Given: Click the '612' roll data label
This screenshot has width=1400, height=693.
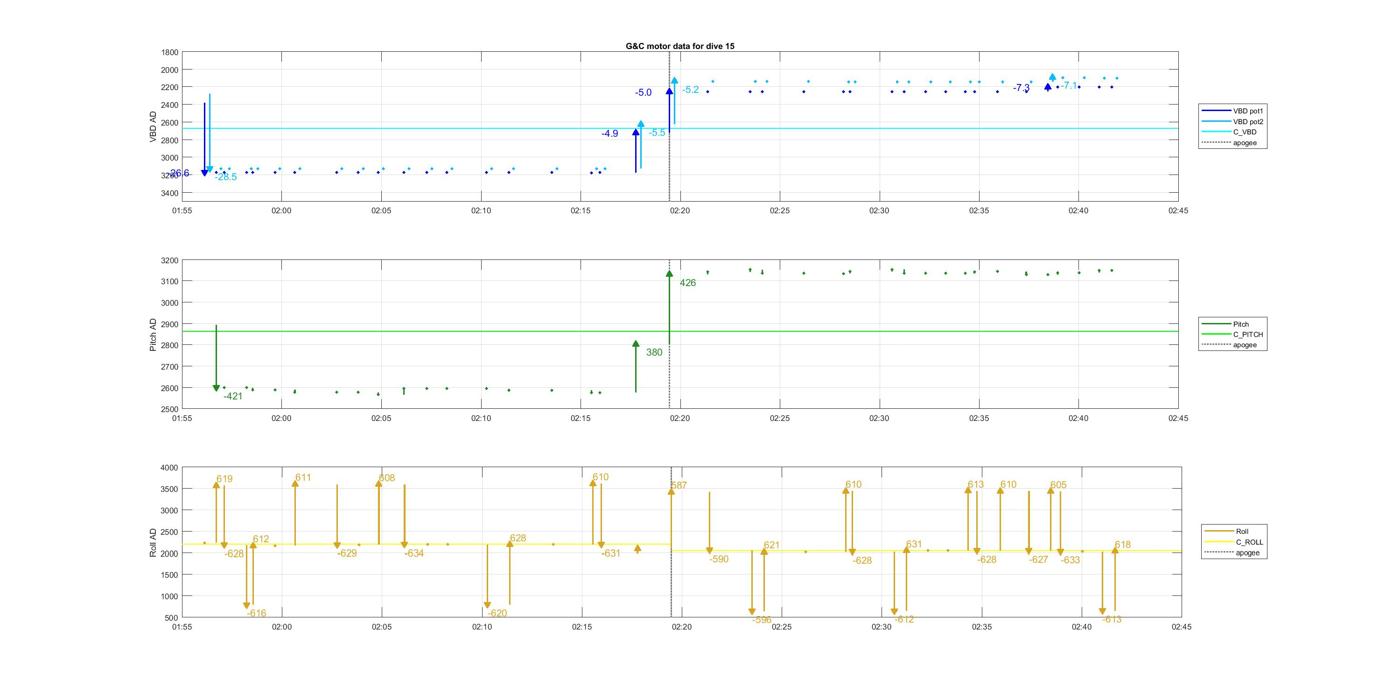Looking at the screenshot, I should (x=261, y=539).
